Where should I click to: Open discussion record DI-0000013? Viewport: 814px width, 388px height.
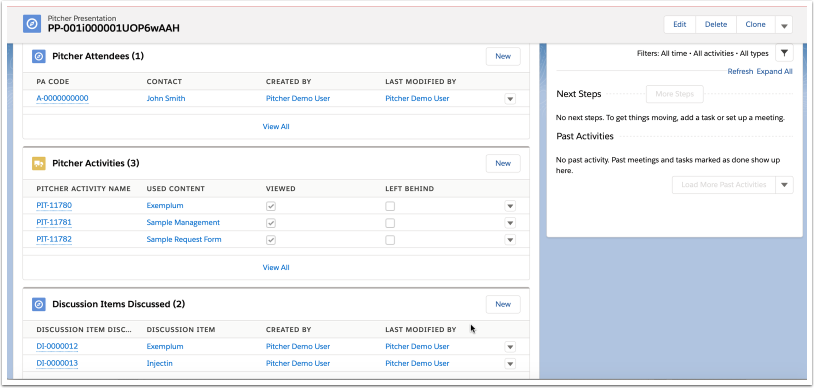(57, 363)
